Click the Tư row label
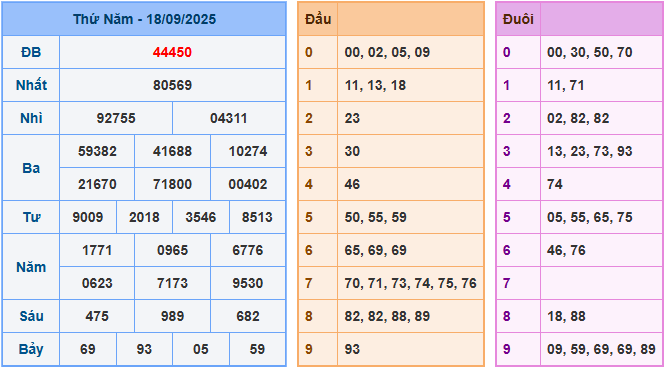This screenshot has width=665, height=367. [x=31, y=218]
